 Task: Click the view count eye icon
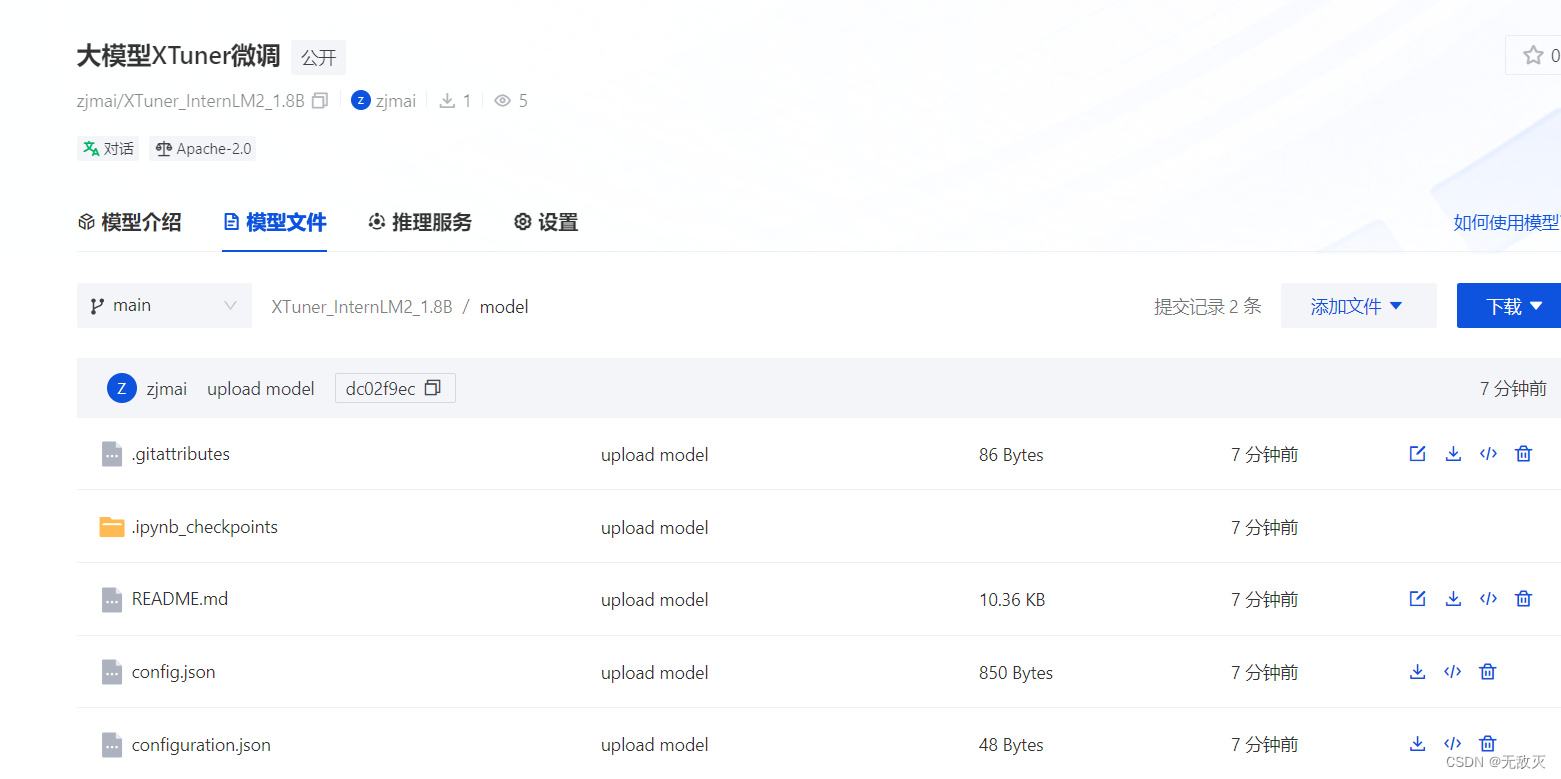503,100
